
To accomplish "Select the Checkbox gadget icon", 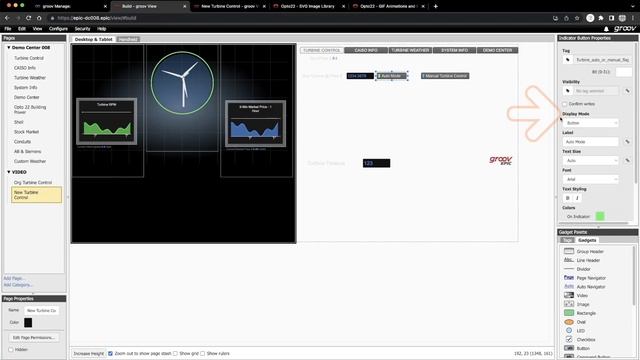I will point(569,339).
